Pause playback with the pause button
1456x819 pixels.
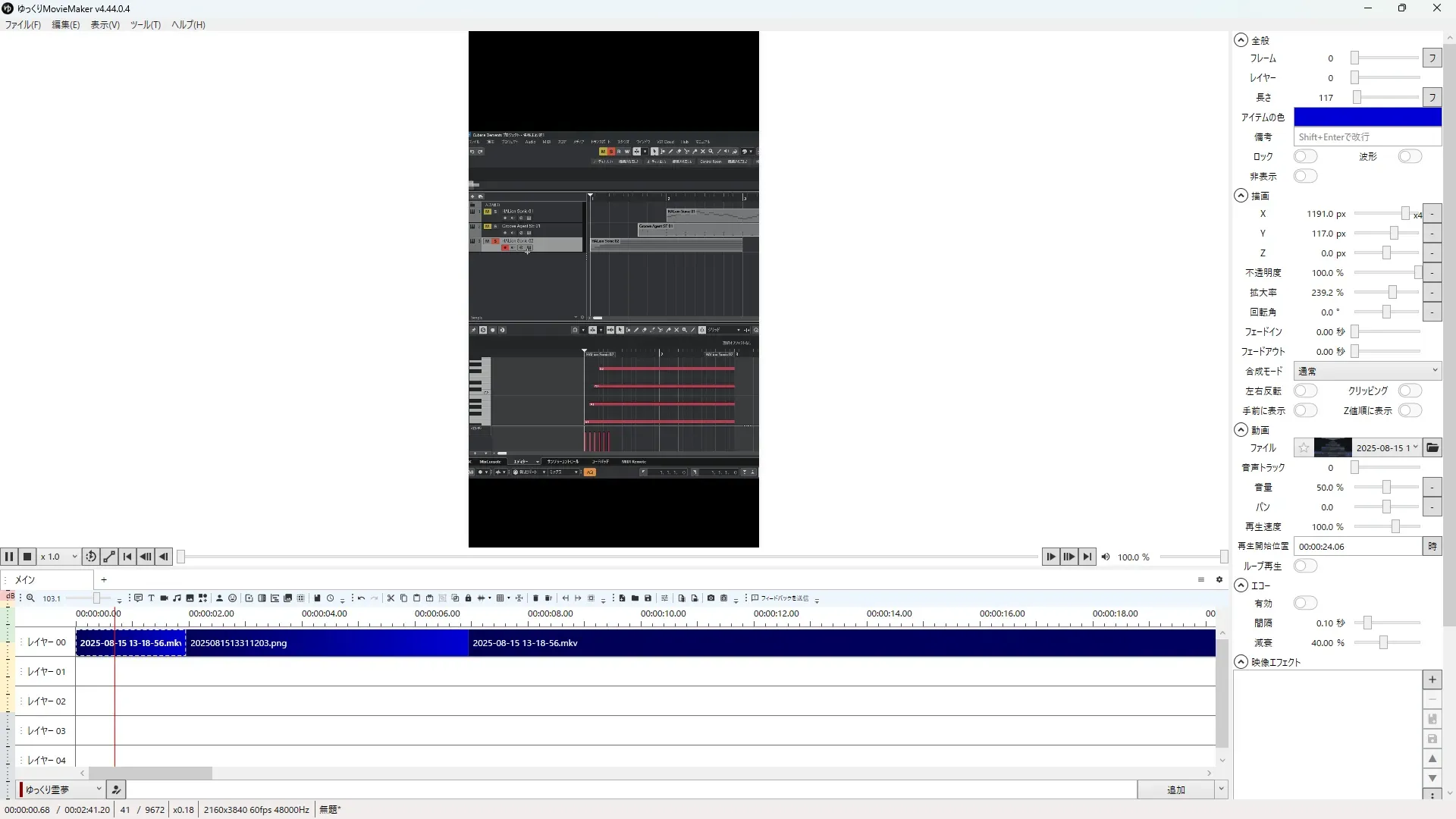tap(9, 557)
